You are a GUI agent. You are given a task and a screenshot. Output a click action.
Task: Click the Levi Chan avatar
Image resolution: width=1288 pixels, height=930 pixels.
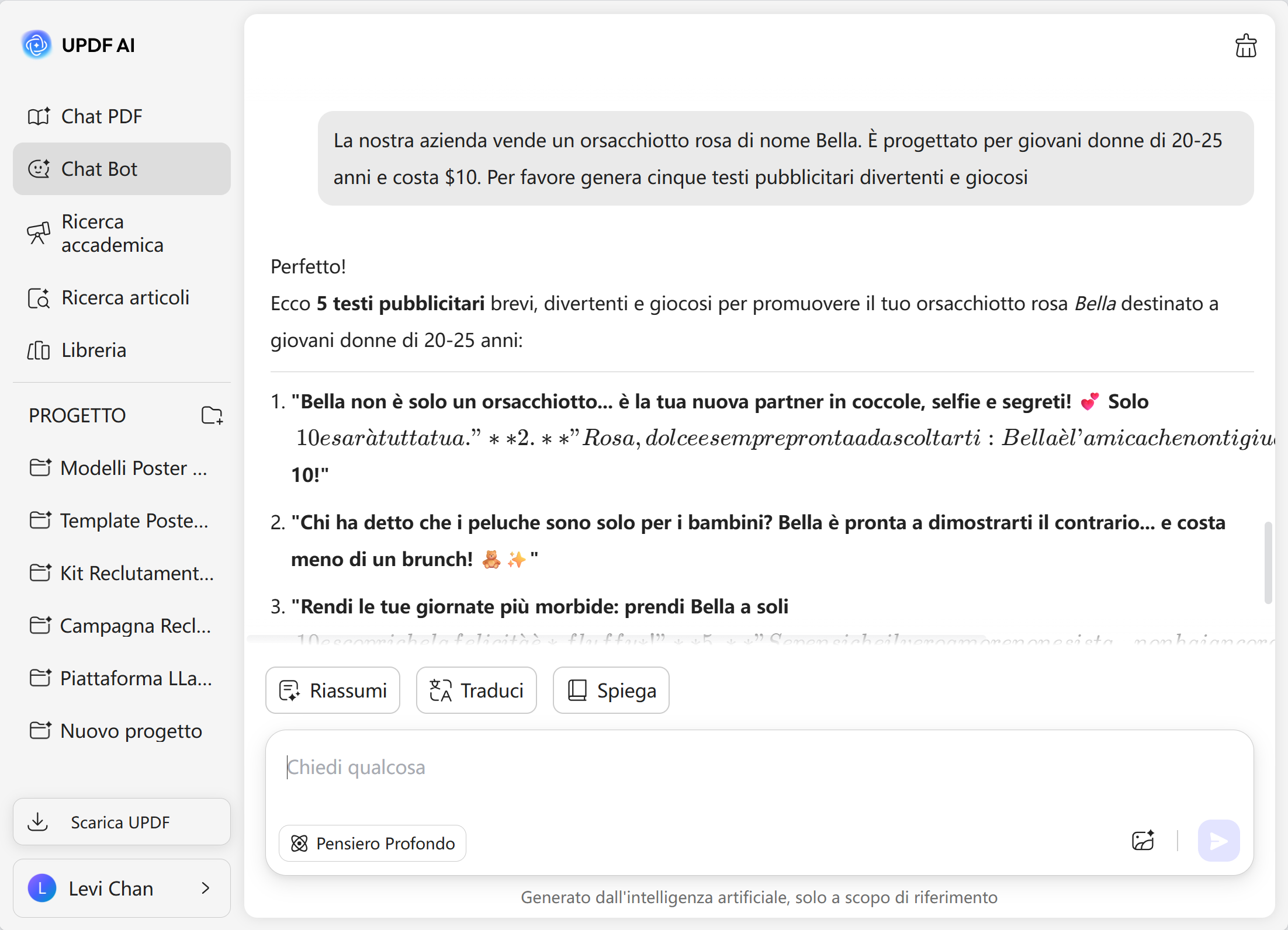(42, 888)
